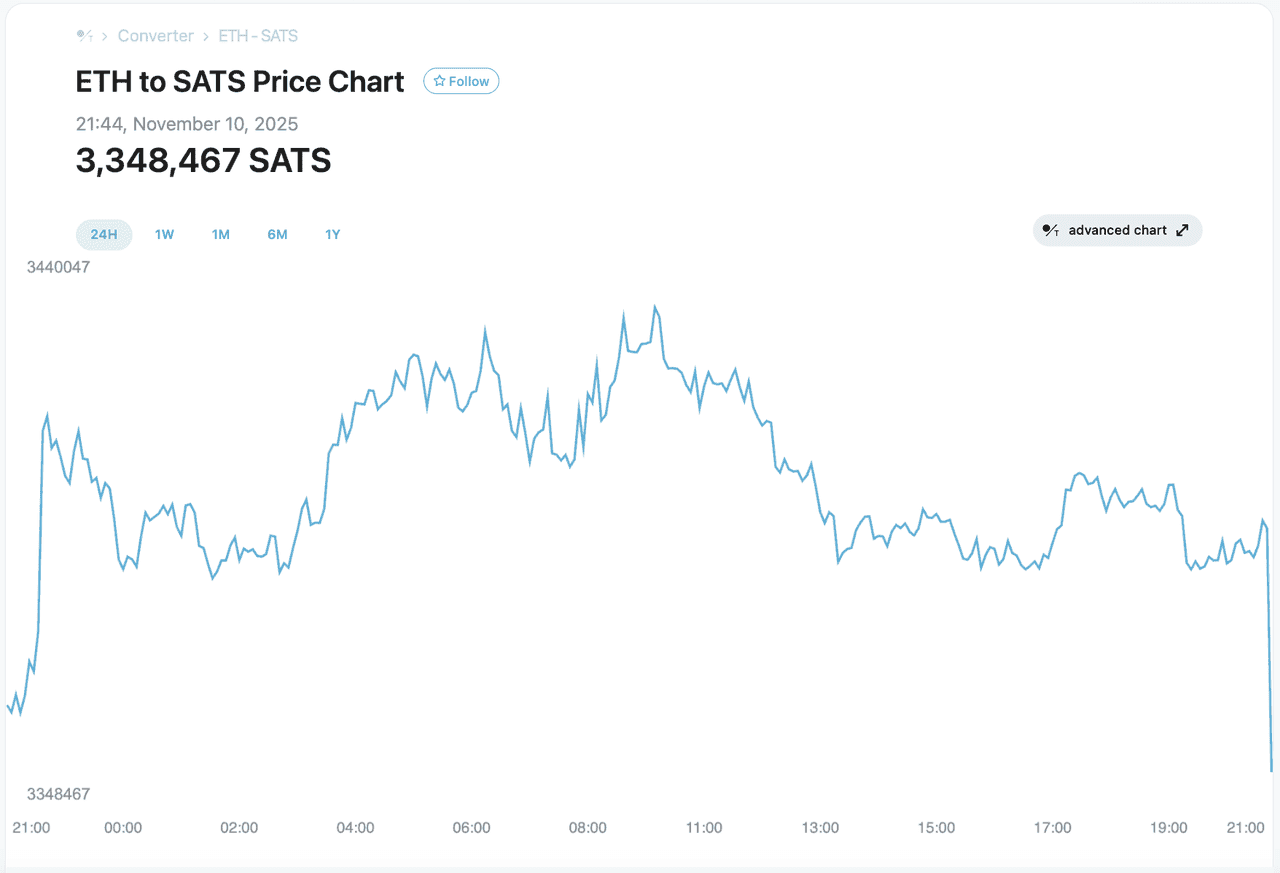Select the 6M time range
Screen dimensions: 1280x873
pyautogui.click(x=277, y=234)
